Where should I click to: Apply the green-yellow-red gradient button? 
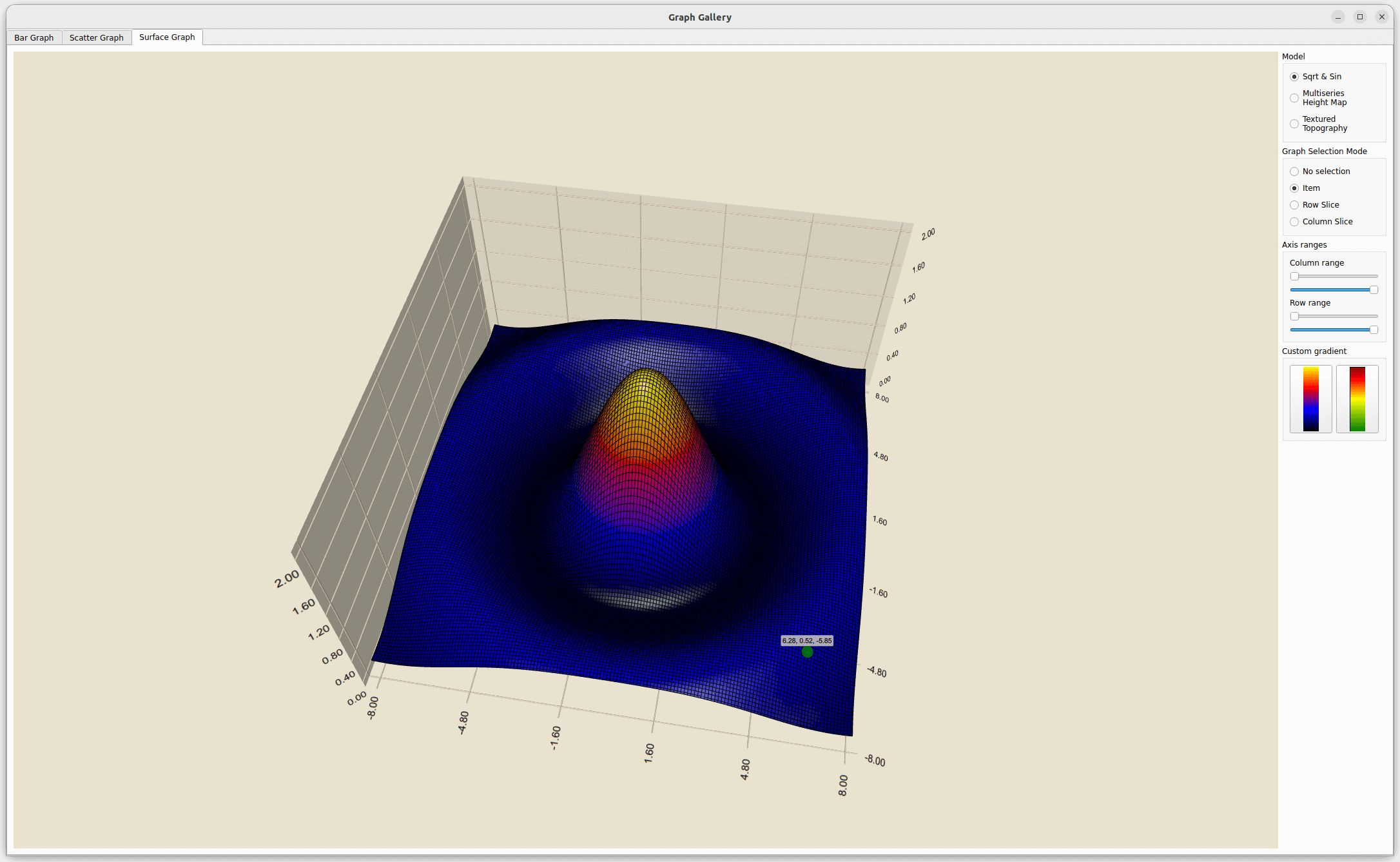[x=1357, y=399]
